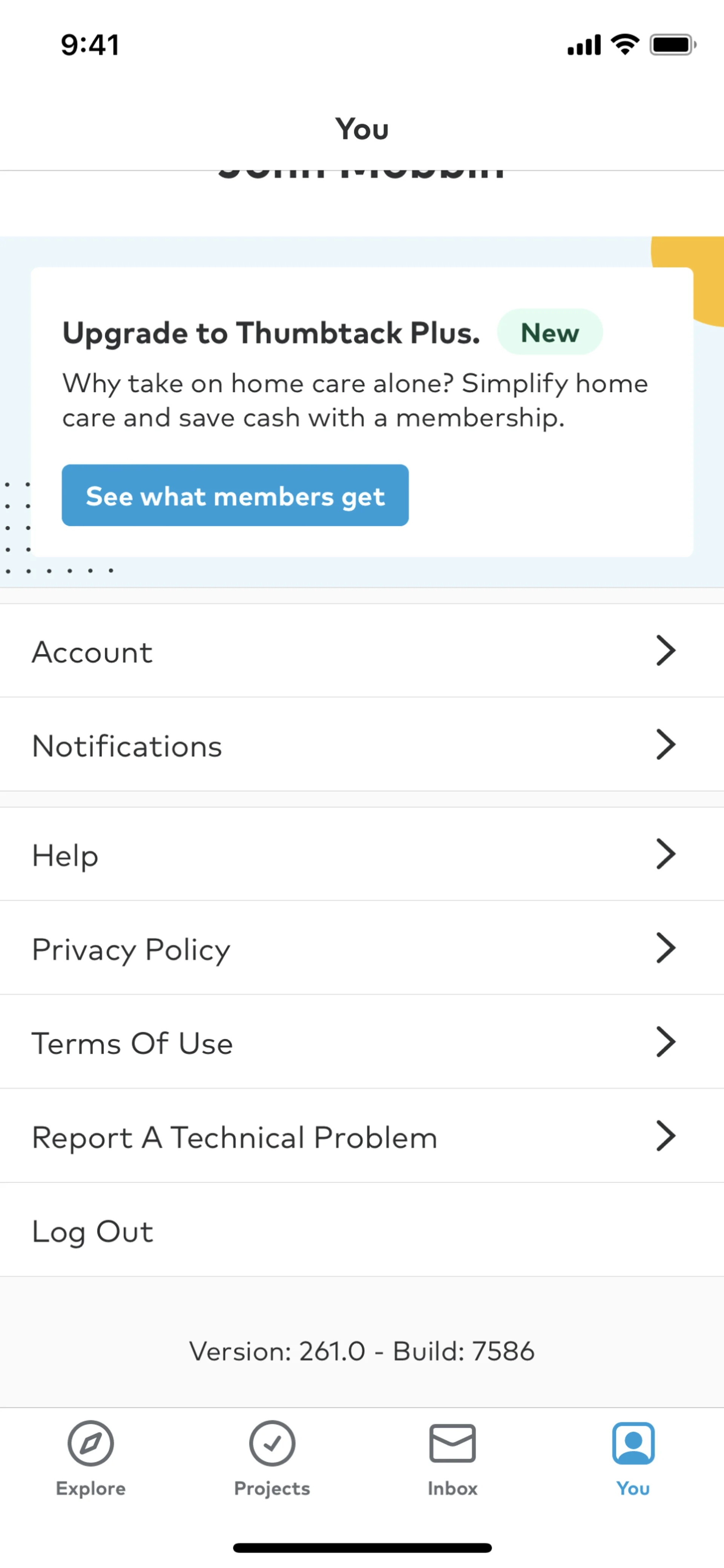Tap the New badge on the upgrade card

550,333
